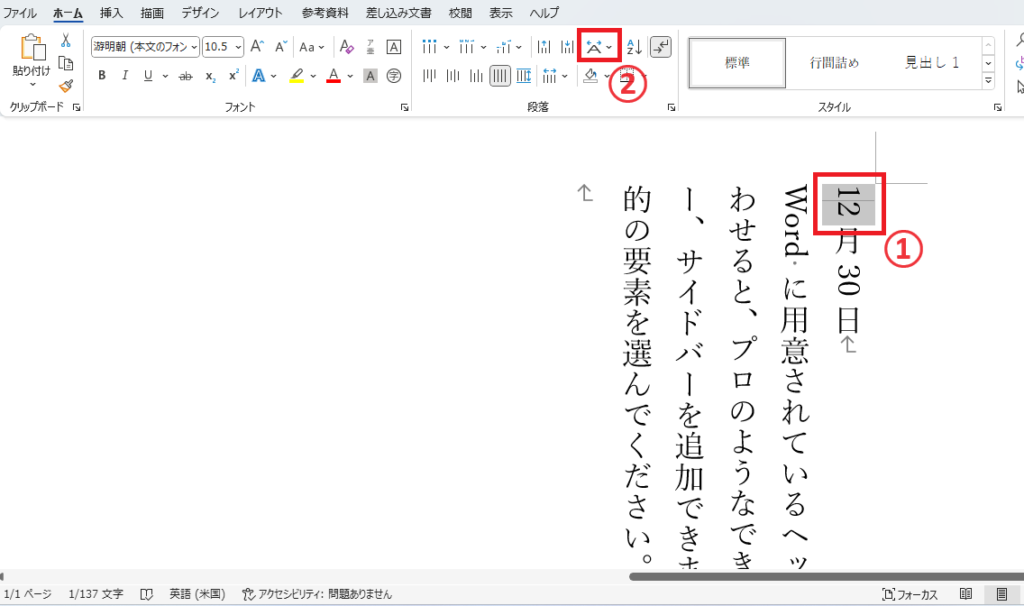Viewport: 1024px width, 606px height.
Task: Expand the bullets list arrow
Action: pyautogui.click(x=447, y=47)
